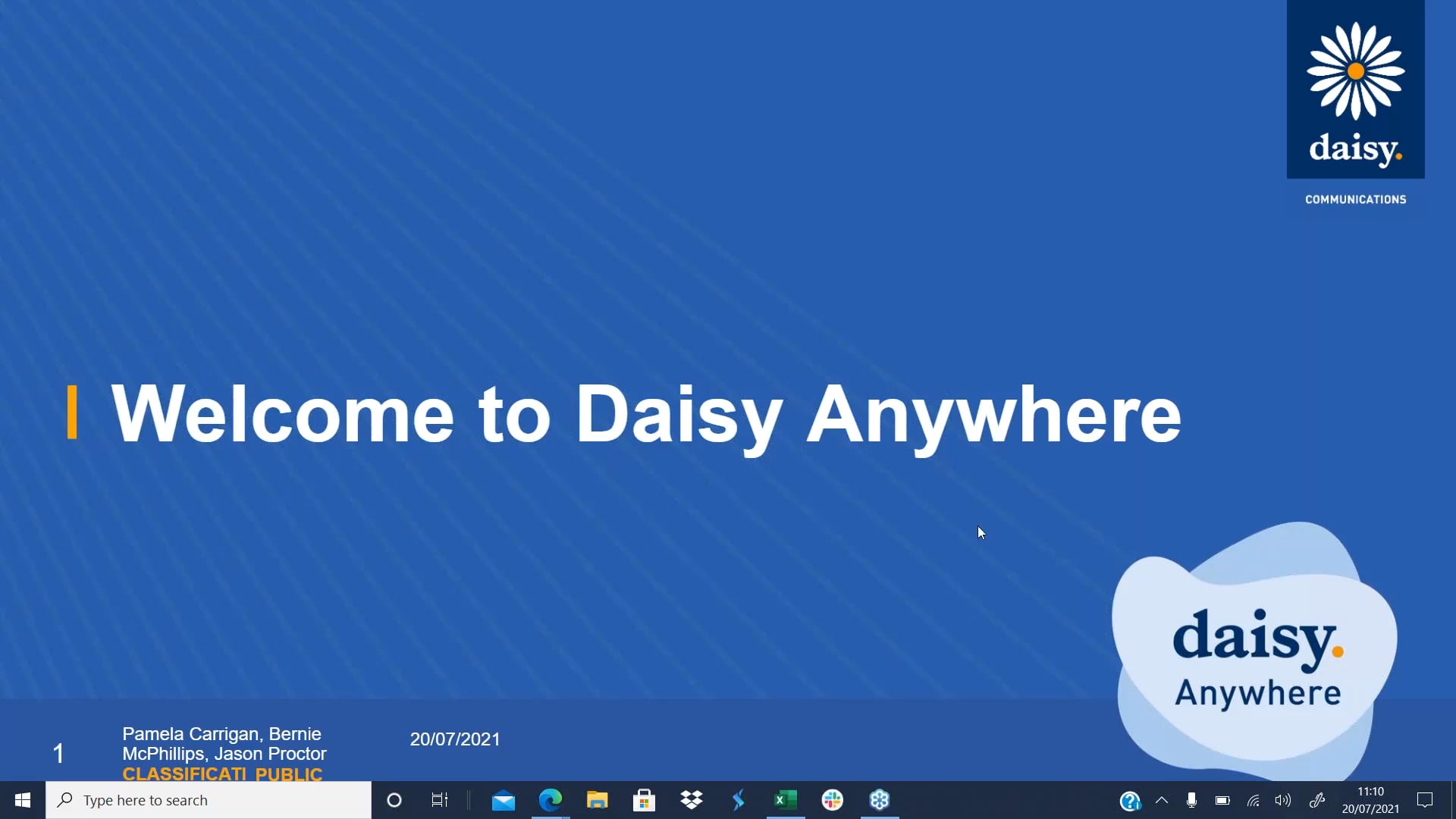Mute the system volume via the speaker icon

tap(1283, 800)
